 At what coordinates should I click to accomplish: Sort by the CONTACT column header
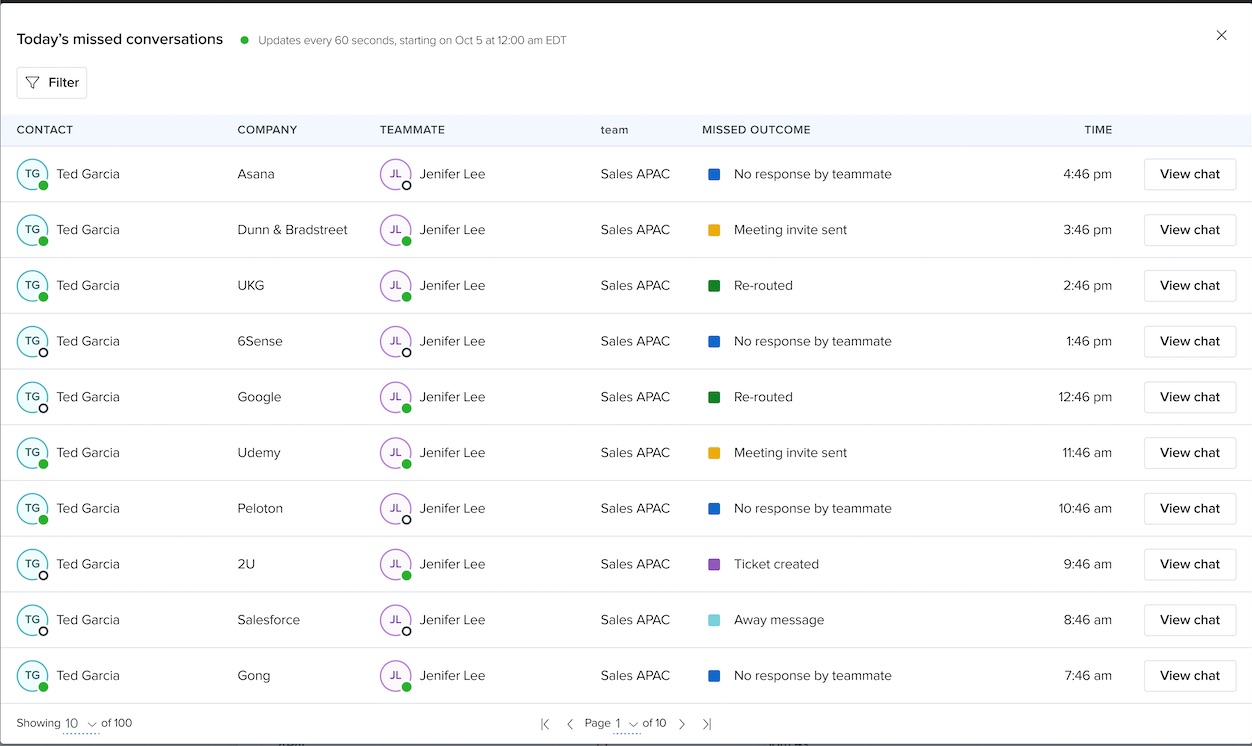click(45, 130)
